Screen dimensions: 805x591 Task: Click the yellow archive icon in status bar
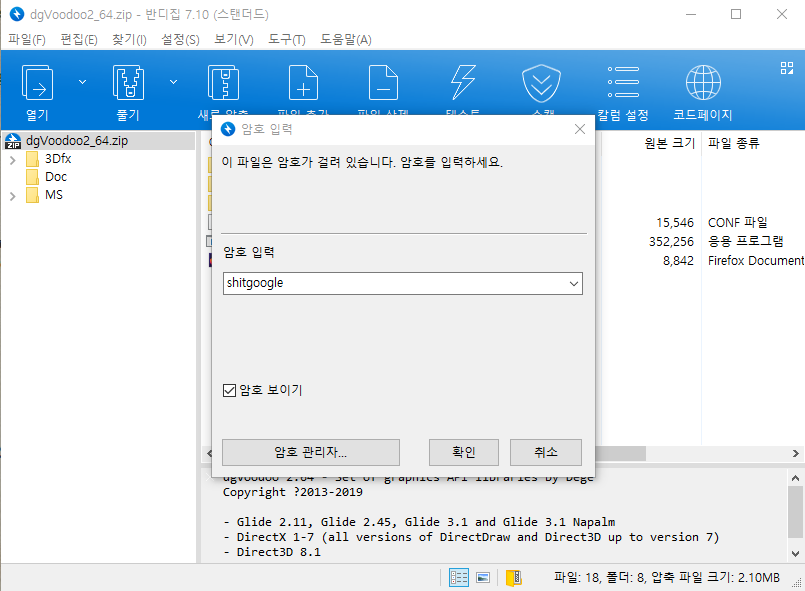coord(513,578)
